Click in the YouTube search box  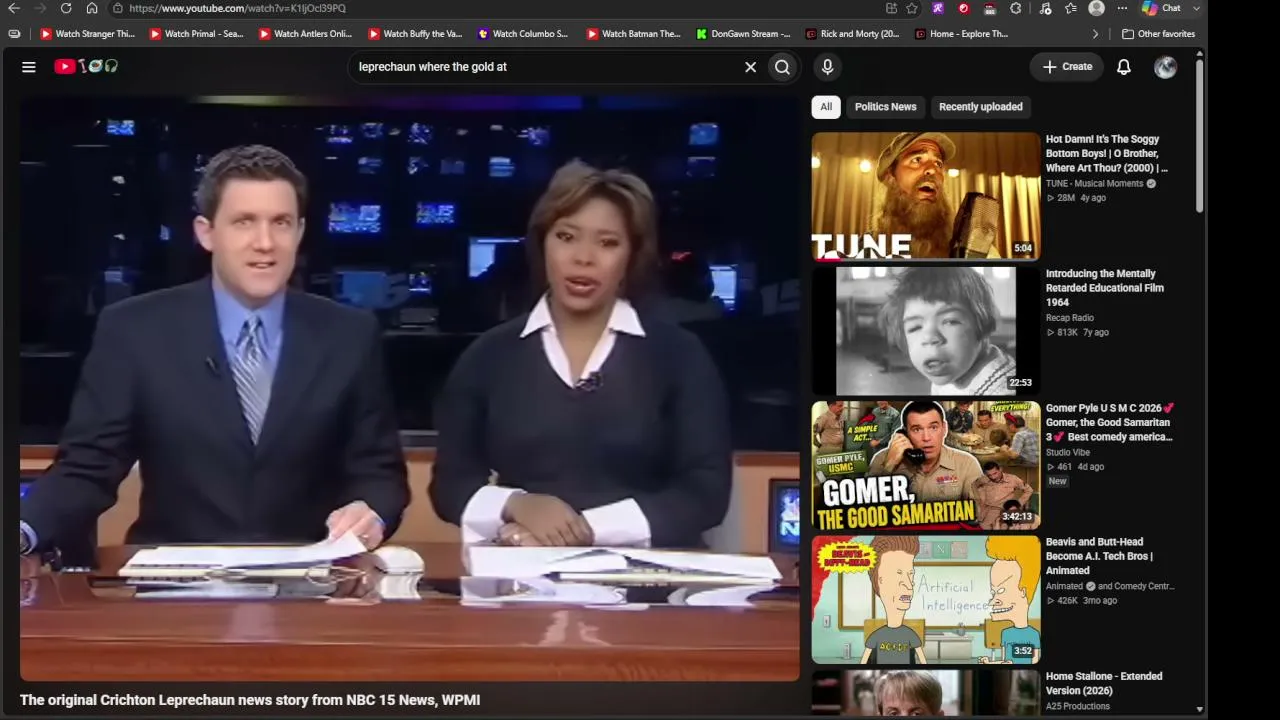[545, 67]
